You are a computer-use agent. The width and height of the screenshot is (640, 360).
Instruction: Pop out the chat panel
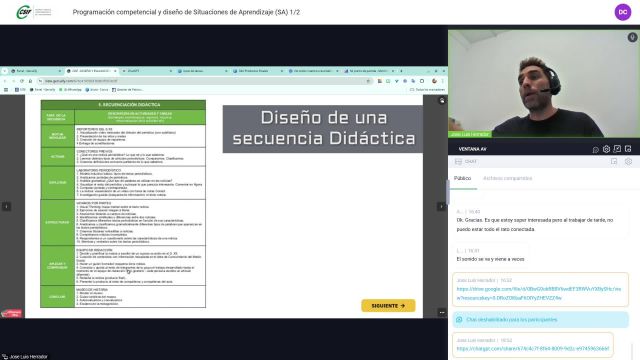click(614, 162)
